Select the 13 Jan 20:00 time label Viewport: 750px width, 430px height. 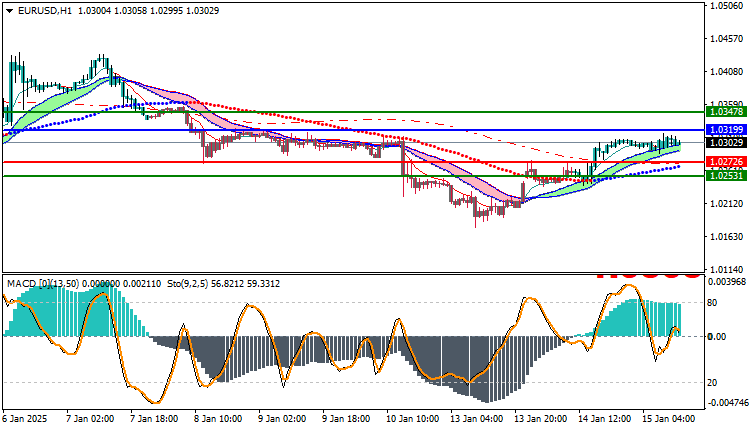(x=540, y=419)
